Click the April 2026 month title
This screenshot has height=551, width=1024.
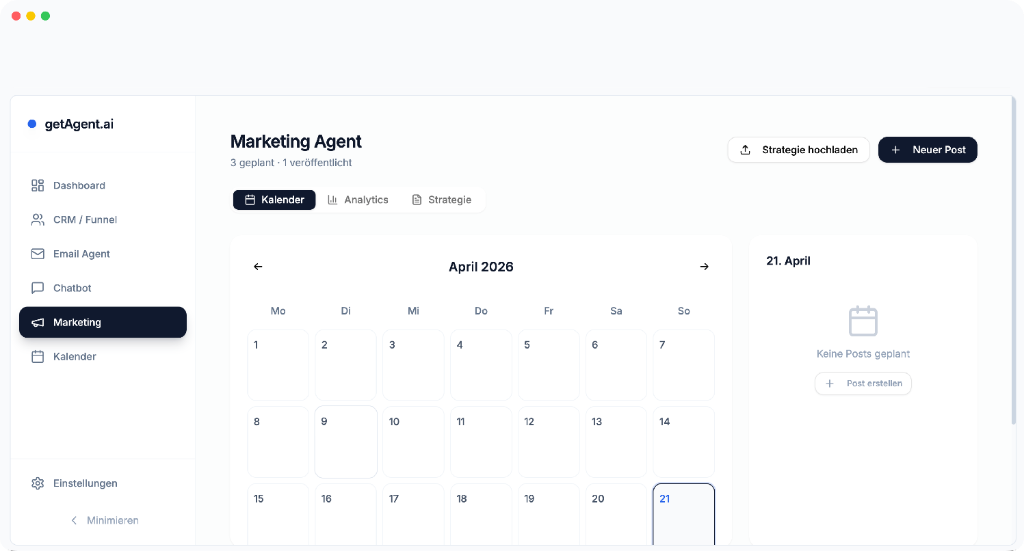481,266
